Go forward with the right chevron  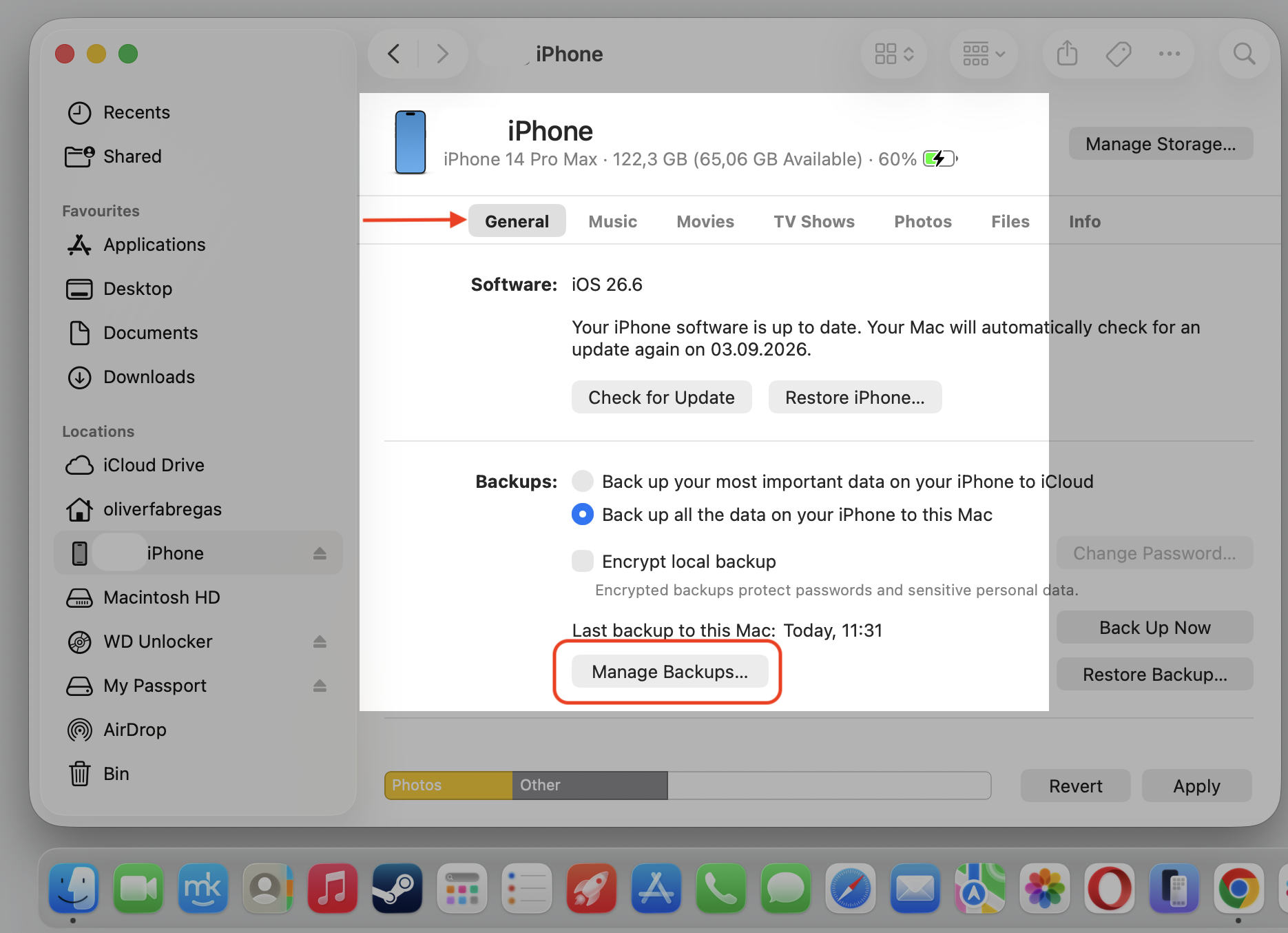(442, 54)
